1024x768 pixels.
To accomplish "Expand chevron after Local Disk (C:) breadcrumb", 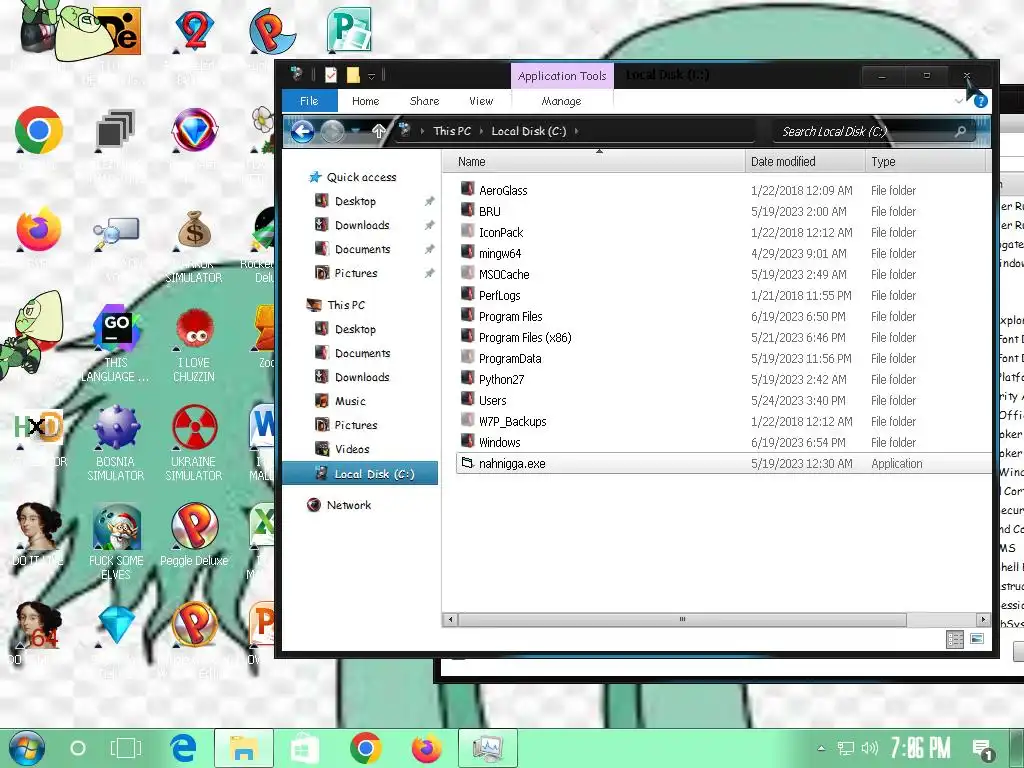I will (576, 131).
